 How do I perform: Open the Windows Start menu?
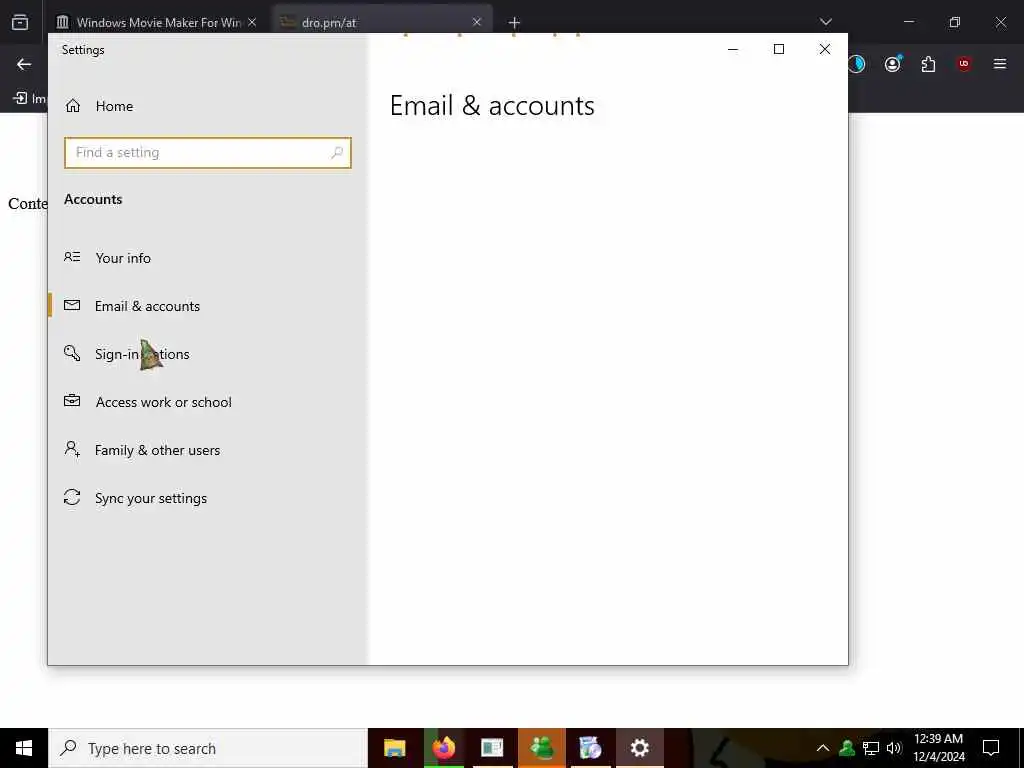[x=24, y=748]
